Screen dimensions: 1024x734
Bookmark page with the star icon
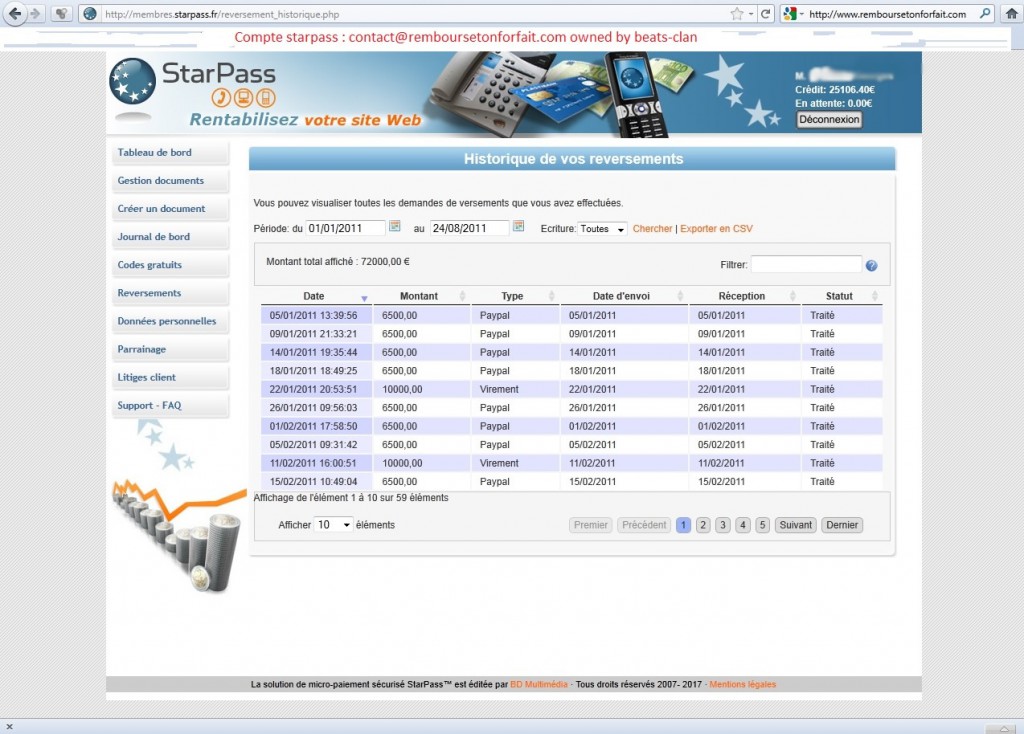pos(737,14)
